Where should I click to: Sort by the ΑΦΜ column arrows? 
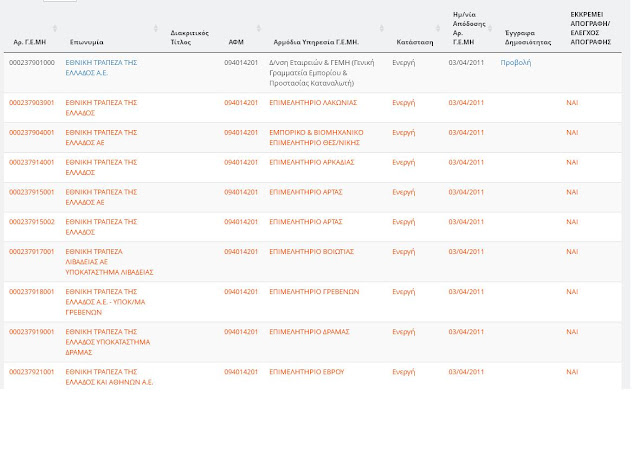(x=258, y=28)
